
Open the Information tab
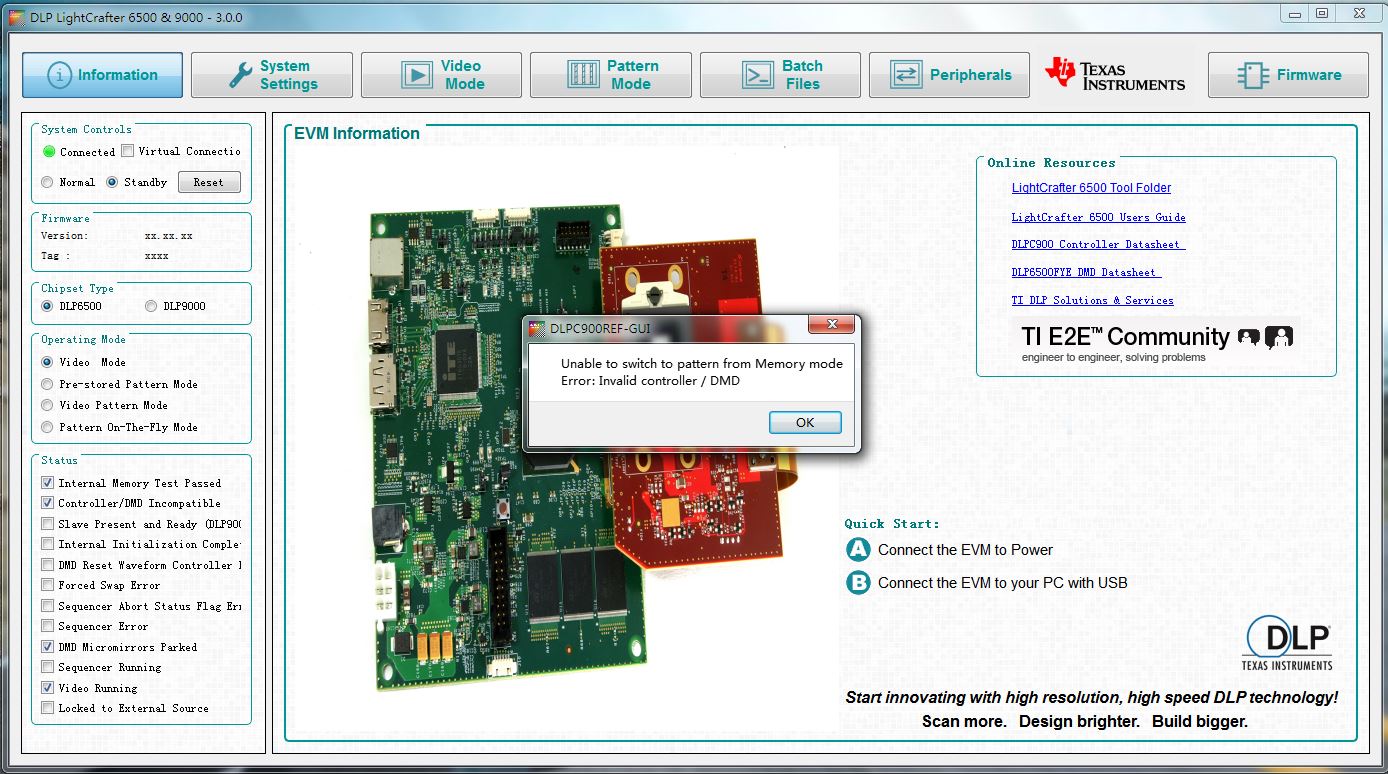102,75
